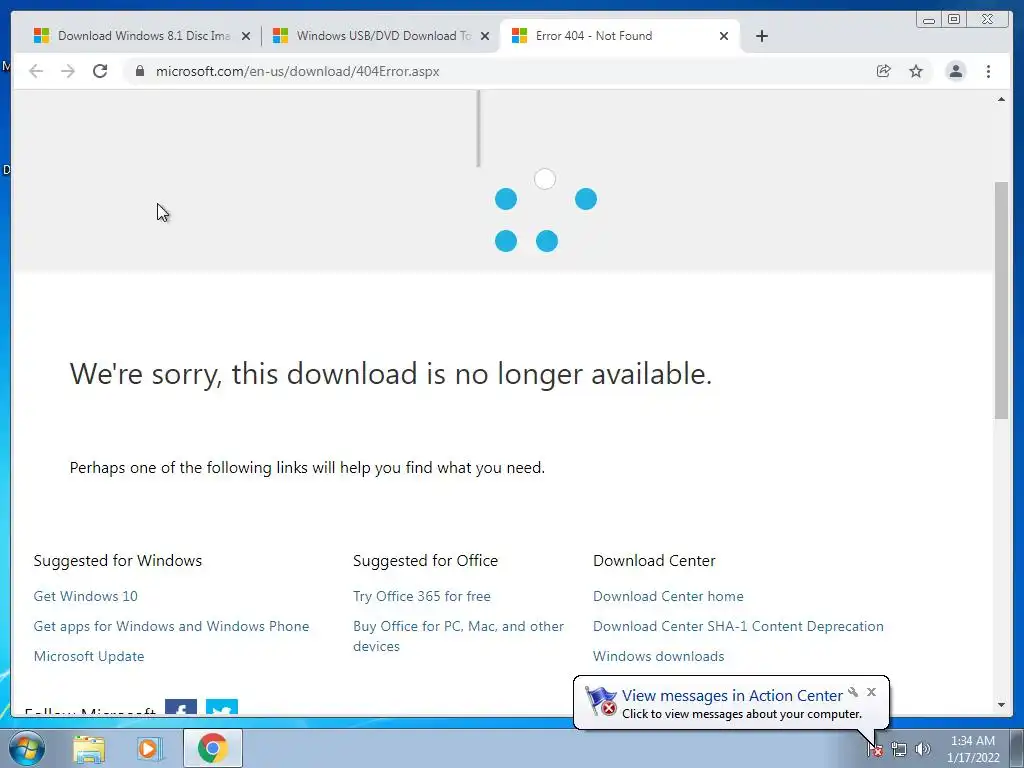The width and height of the screenshot is (1024, 768).
Task: Open Download Center SHA-1 Content Deprecation link
Action: [738, 626]
